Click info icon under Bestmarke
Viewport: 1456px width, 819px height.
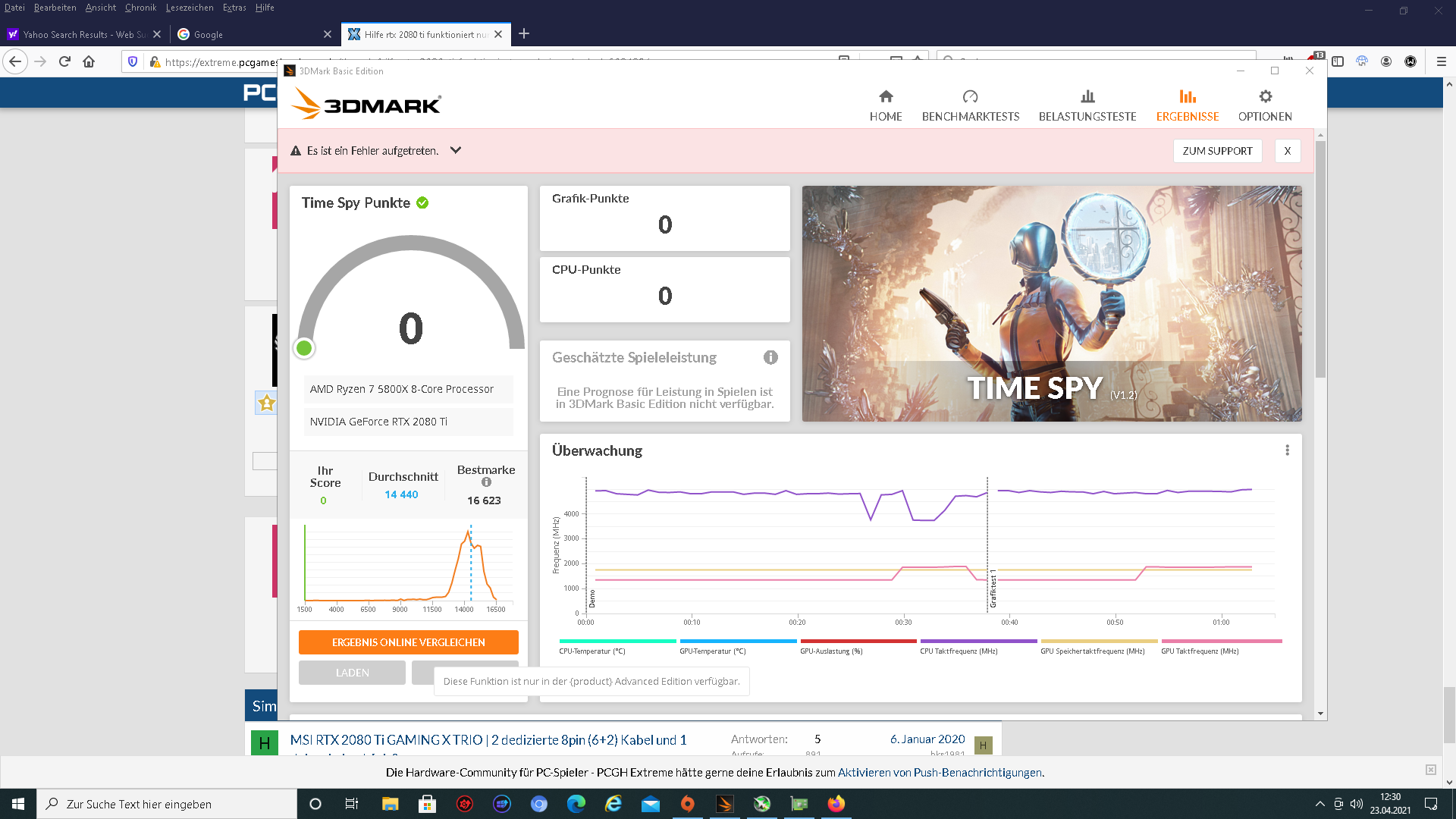click(486, 482)
